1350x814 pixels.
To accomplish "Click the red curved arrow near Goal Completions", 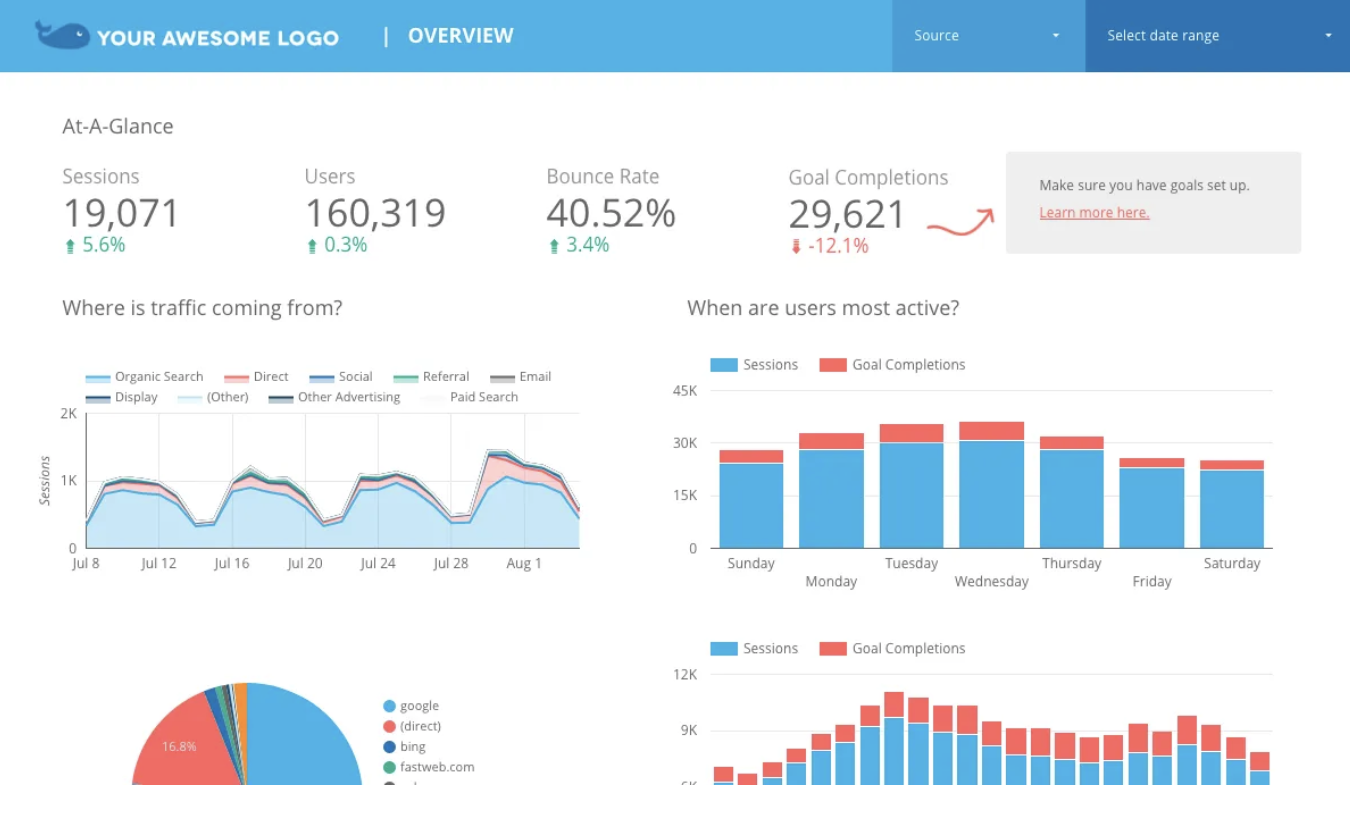I will click(x=960, y=222).
